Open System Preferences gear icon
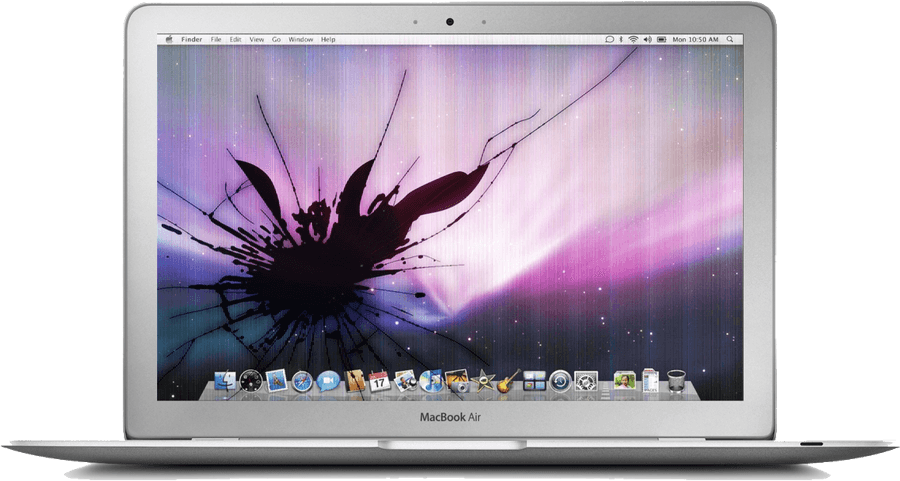This screenshot has height=481, width=900. [x=586, y=381]
